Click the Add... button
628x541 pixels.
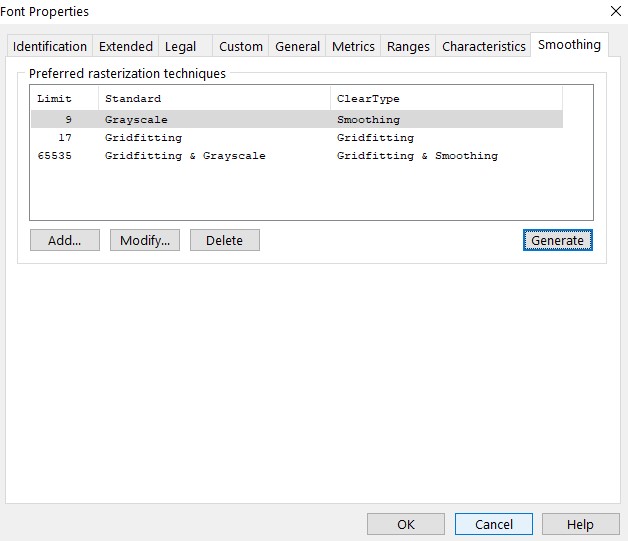65,240
